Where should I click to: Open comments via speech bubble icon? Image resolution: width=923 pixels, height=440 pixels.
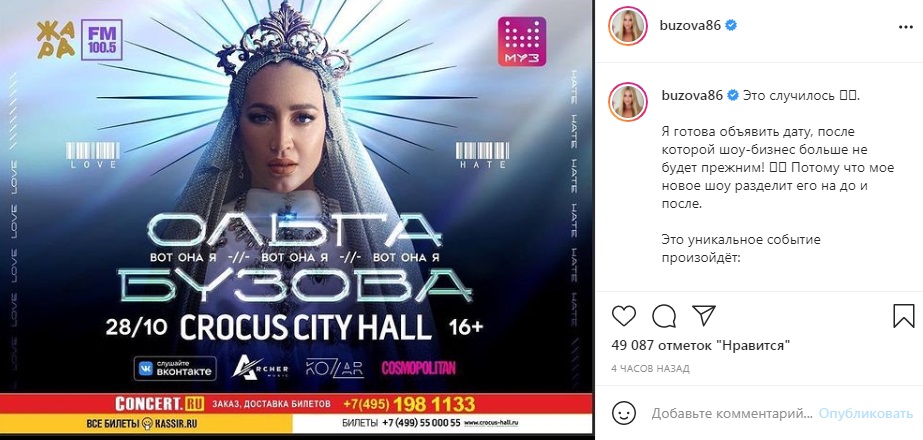[x=663, y=316]
